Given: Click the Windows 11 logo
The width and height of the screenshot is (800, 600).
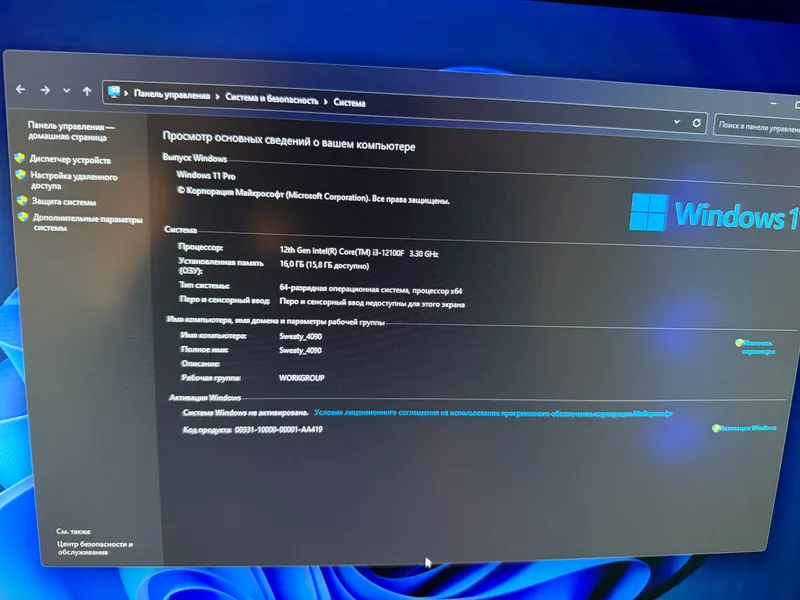Looking at the screenshot, I should pos(714,214).
